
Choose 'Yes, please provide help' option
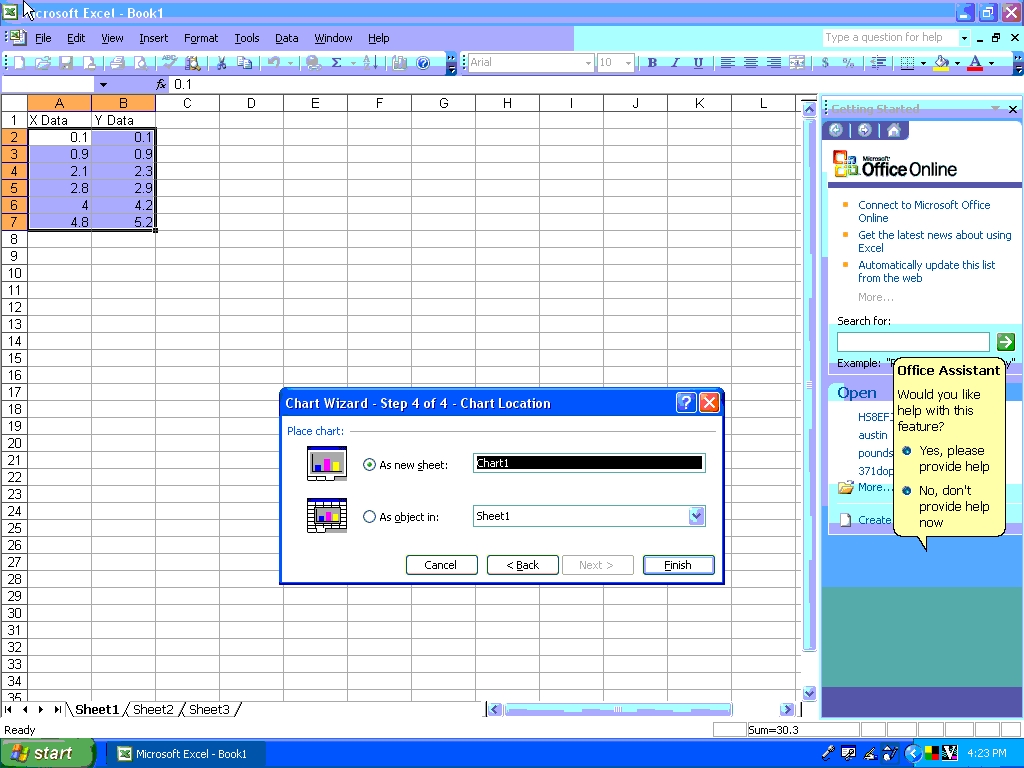click(x=907, y=451)
